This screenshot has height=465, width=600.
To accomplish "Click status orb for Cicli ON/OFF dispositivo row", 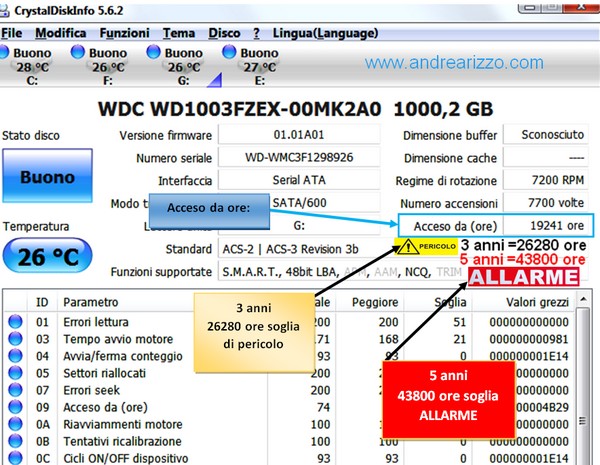I will (x=15, y=458).
